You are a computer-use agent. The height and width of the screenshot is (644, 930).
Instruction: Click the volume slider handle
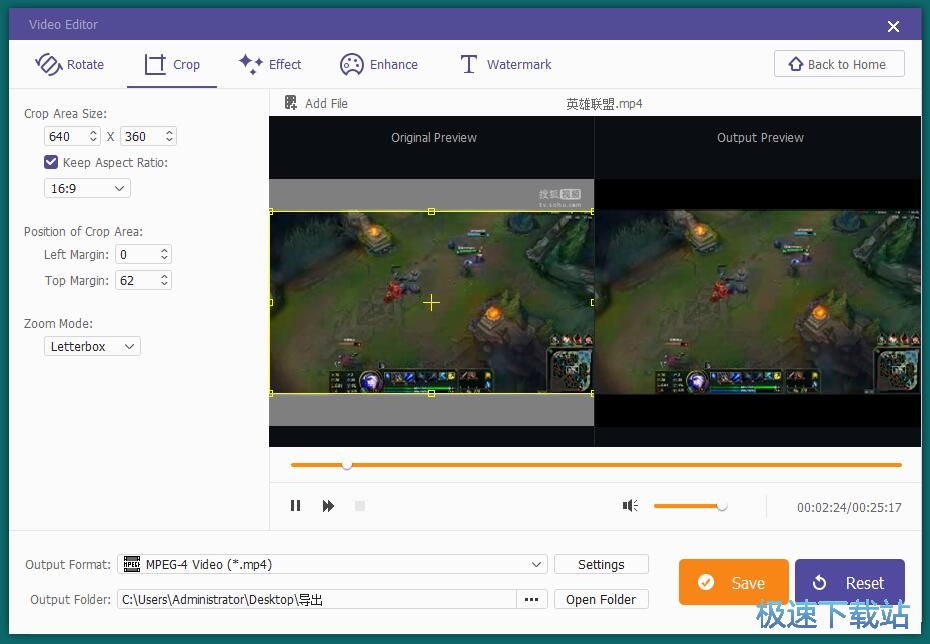(721, 506)
